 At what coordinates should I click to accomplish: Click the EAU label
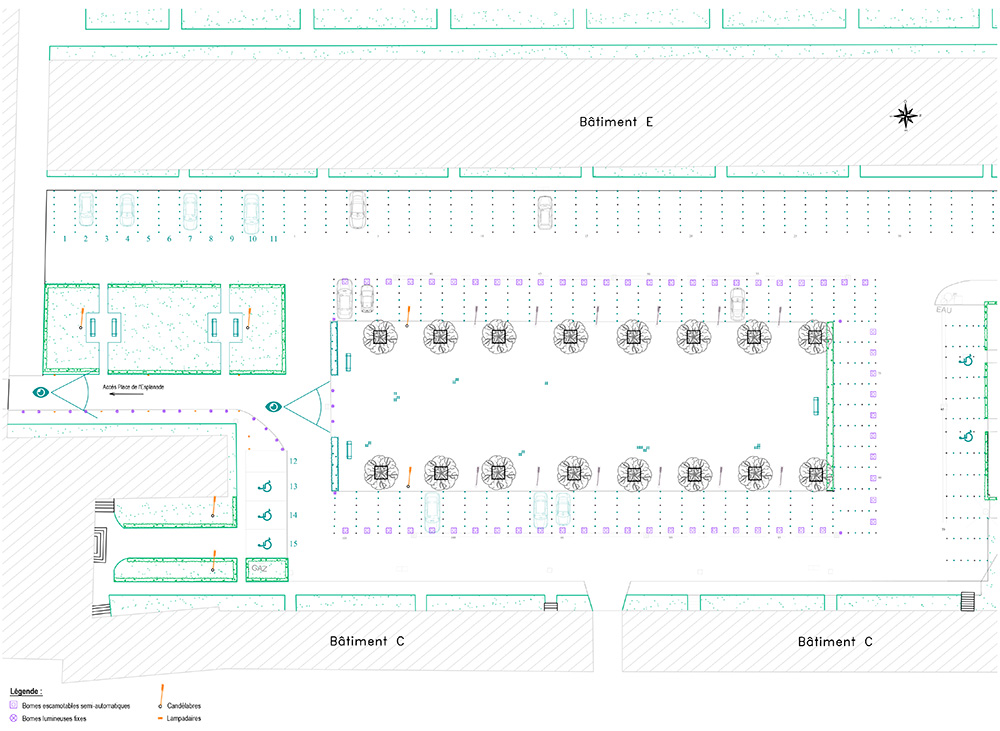tap(943, 311)
